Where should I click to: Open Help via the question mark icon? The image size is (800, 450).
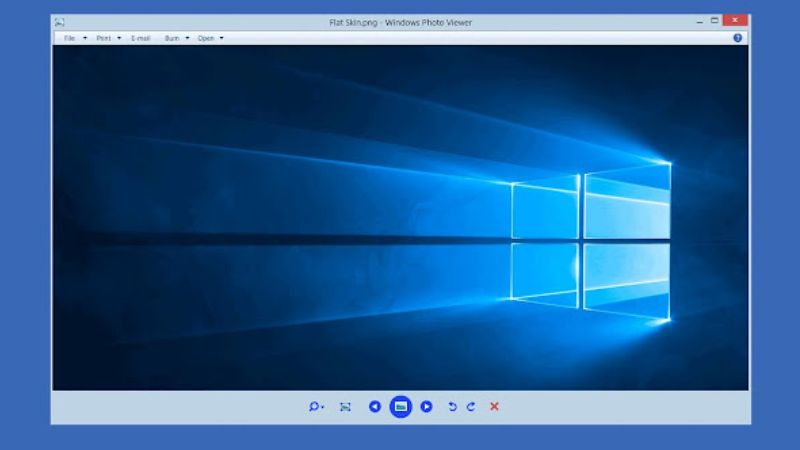[x=738, y=38]
